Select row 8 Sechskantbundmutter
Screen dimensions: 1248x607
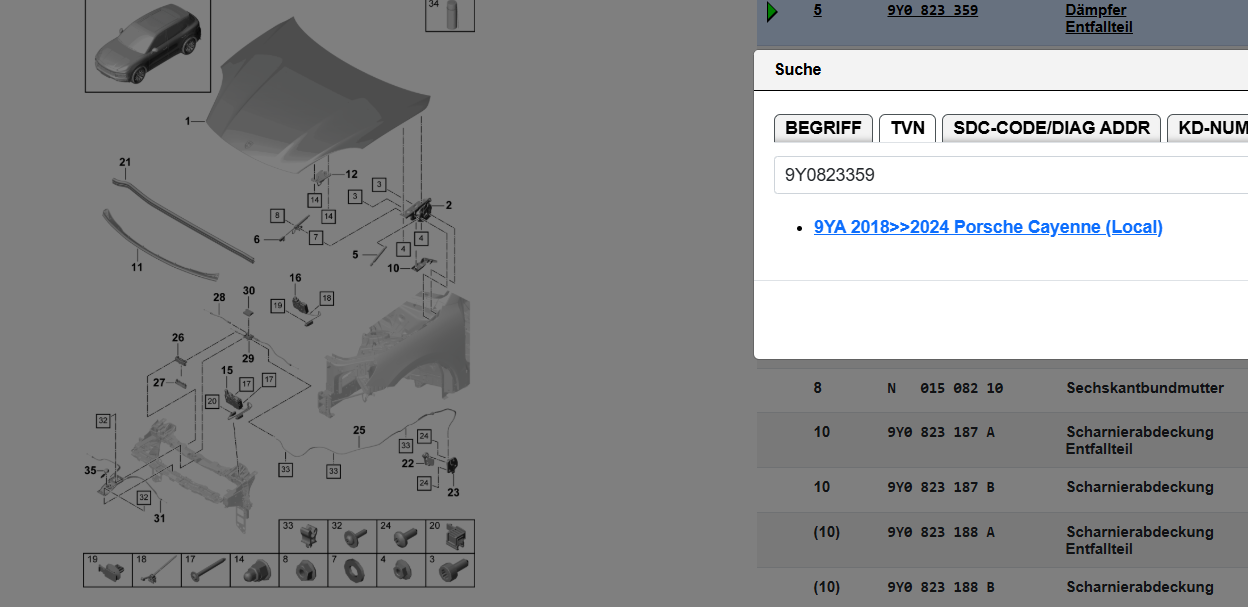click(x=1002, y=388)
